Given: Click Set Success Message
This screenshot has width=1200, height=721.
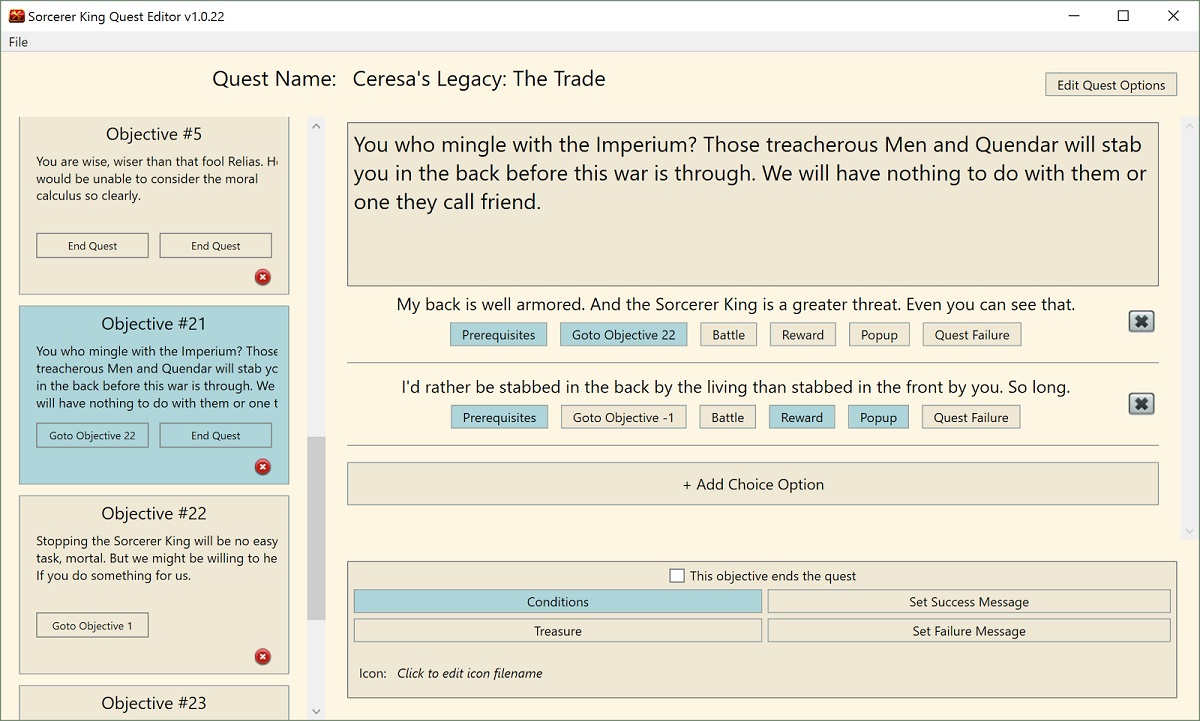Looking at the screenshot, I should pyautogui.click(x=969, y=602).
